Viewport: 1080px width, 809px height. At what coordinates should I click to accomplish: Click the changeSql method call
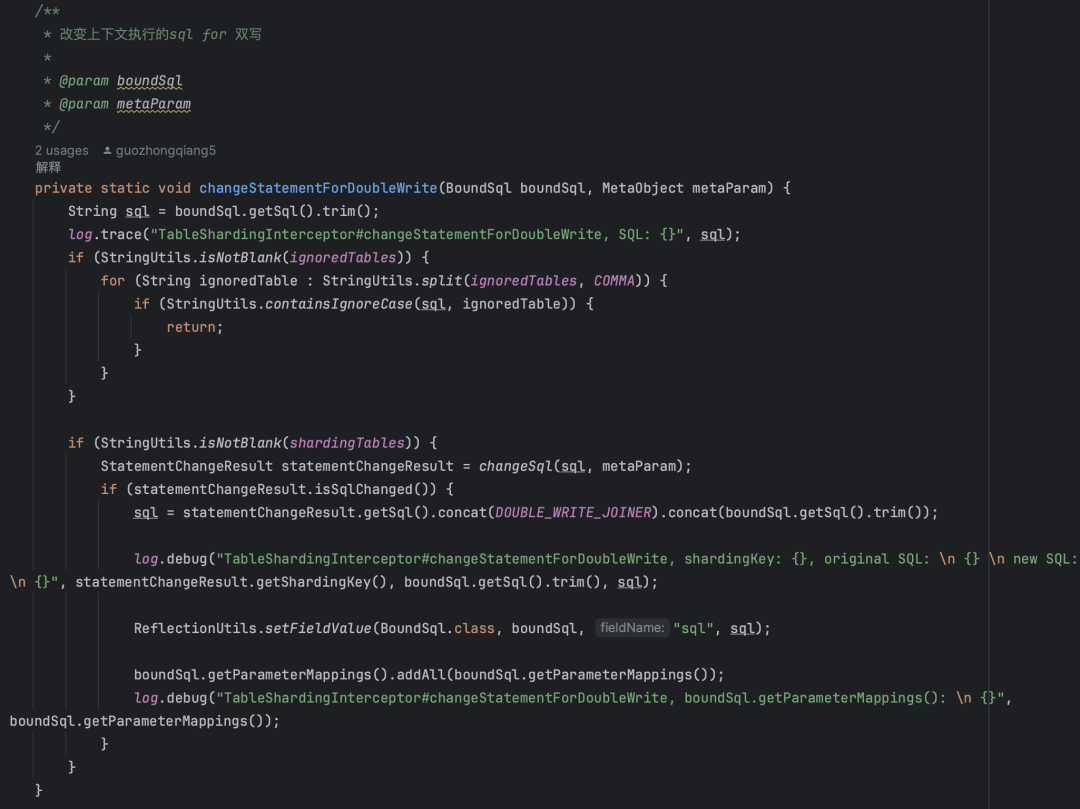pos(515,466)
